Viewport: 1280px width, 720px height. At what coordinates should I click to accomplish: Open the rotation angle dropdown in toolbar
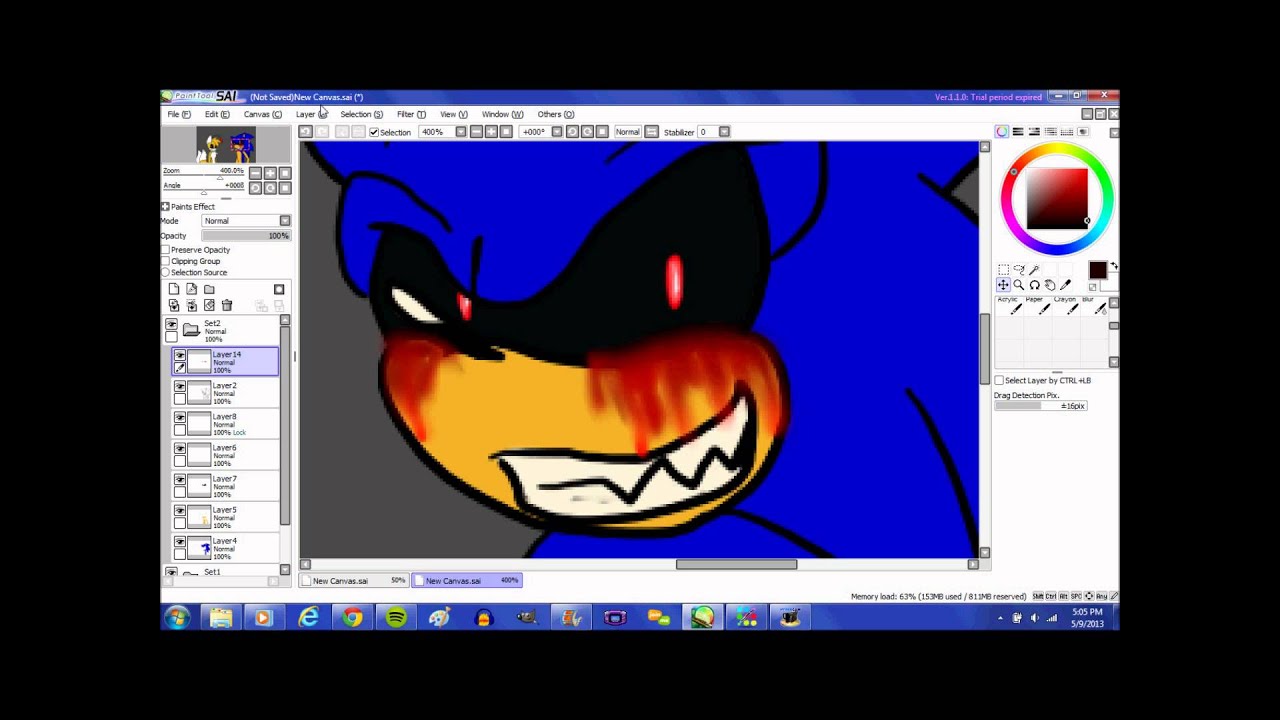tap(558, 132)
